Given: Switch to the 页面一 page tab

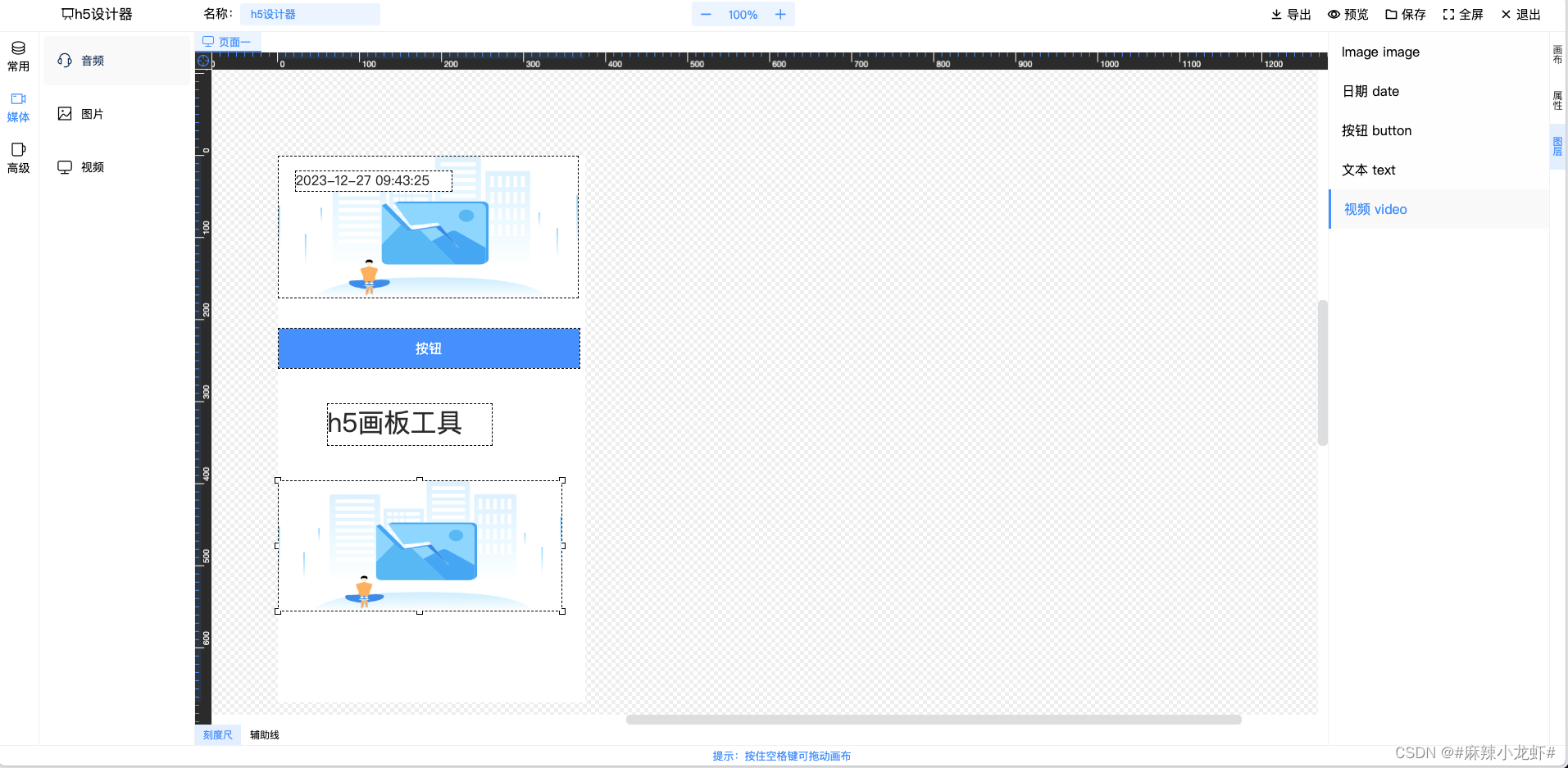Looking at the screenshot, I should point(227,42).
